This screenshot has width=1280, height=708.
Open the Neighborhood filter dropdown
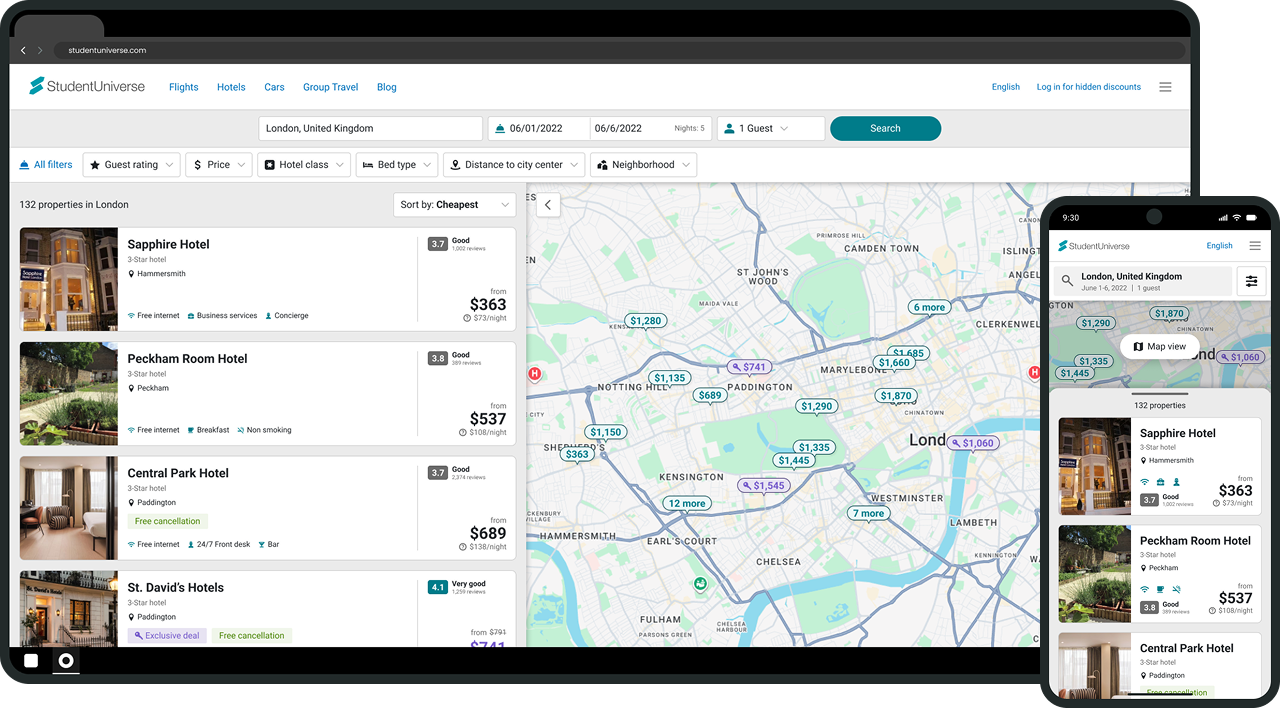tap(643, 165)
